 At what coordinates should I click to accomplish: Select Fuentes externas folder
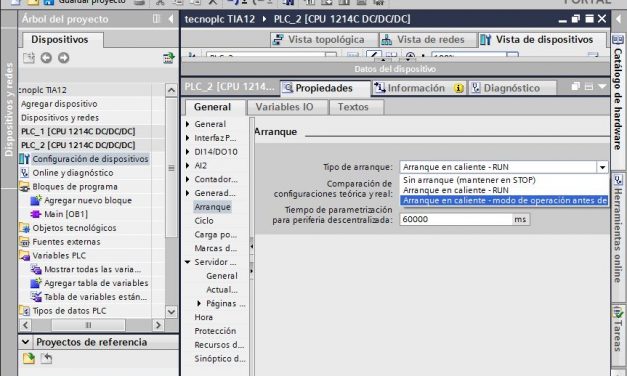coord(66,242)
